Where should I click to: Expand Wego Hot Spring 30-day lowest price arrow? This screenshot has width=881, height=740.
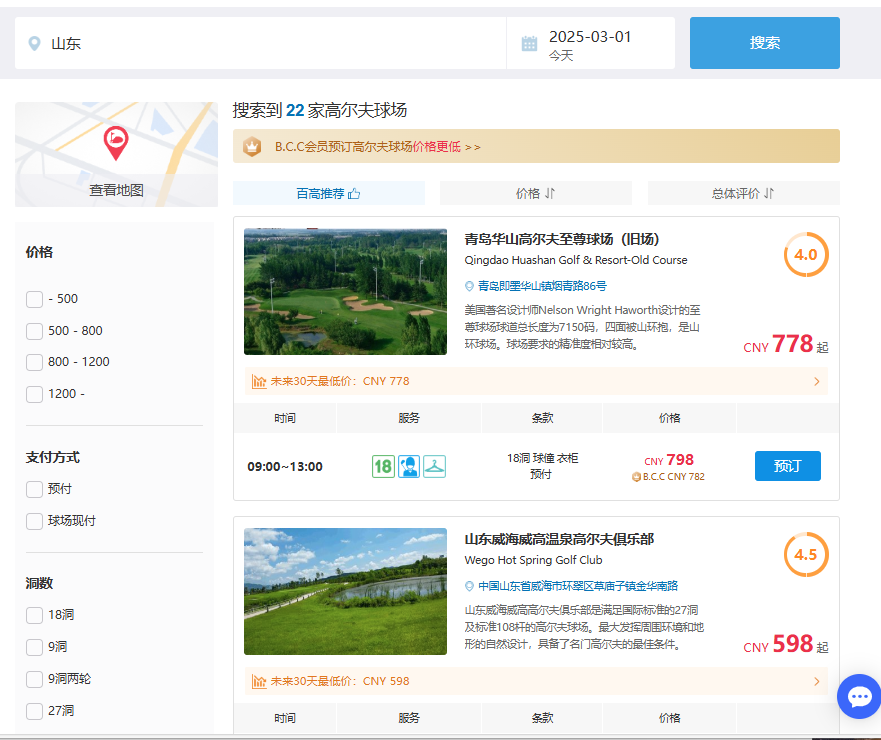click(x=816, y=681)
